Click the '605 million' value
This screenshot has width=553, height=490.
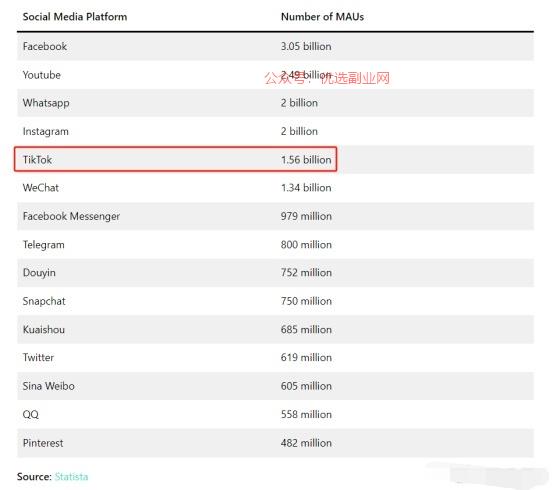tap(306, 386)
